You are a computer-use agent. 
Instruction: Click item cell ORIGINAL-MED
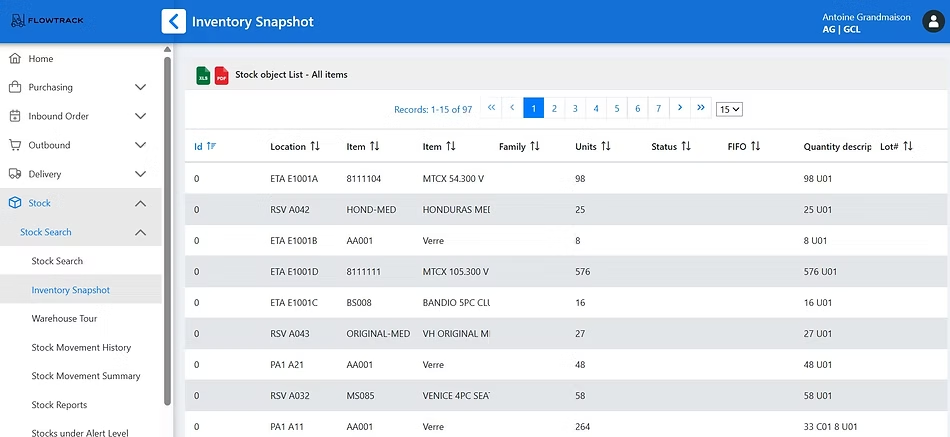(378, 333)
